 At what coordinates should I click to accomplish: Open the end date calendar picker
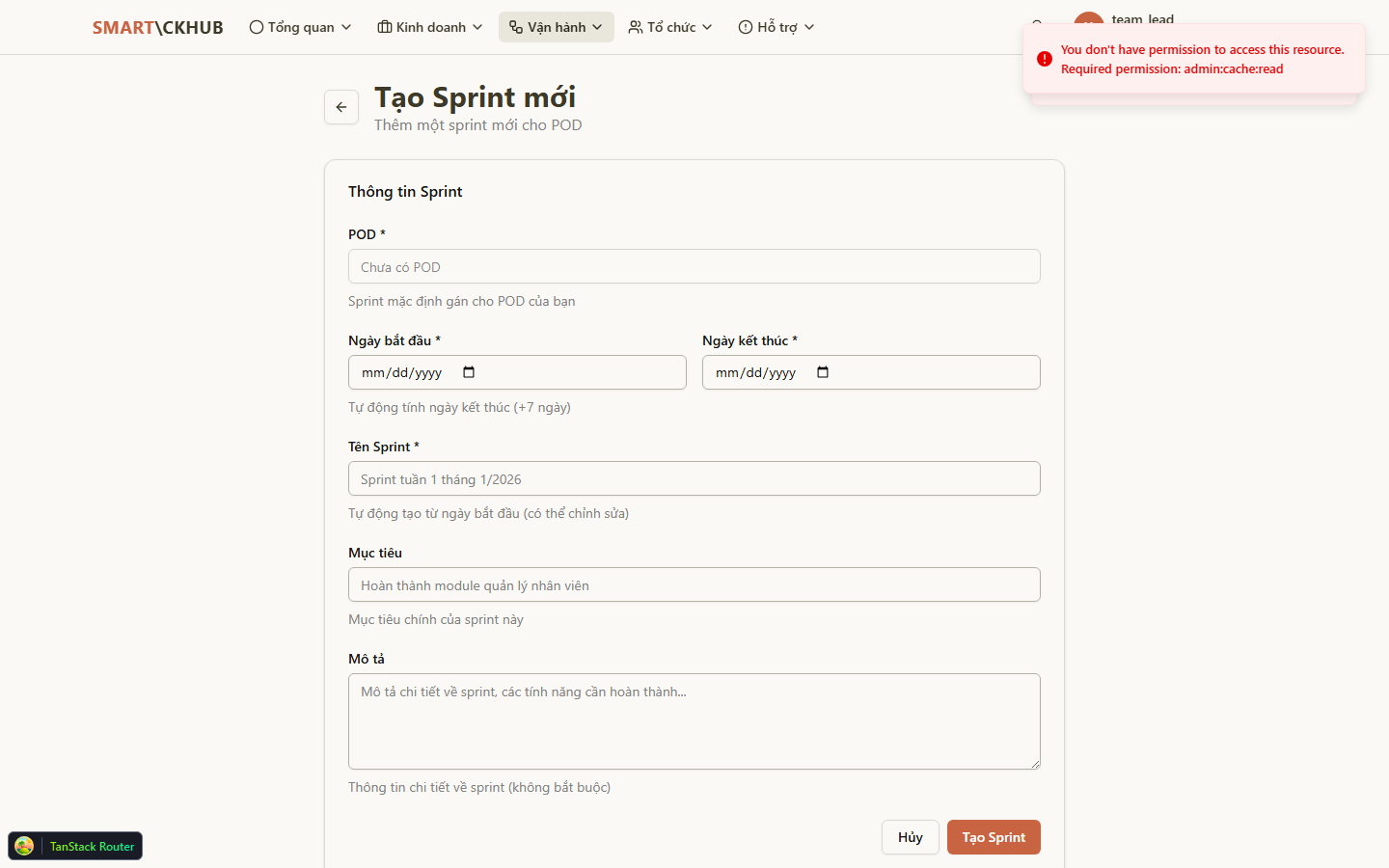click(x=822, y=371)
